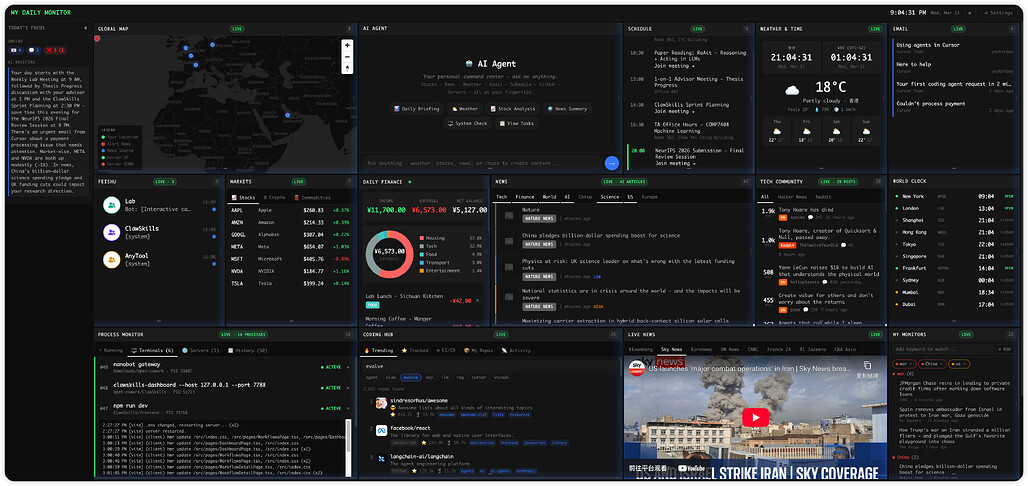Toggle the 'war' keyword monitor chip
This screenshot has width=1028, height=486.
coord(905,363)
